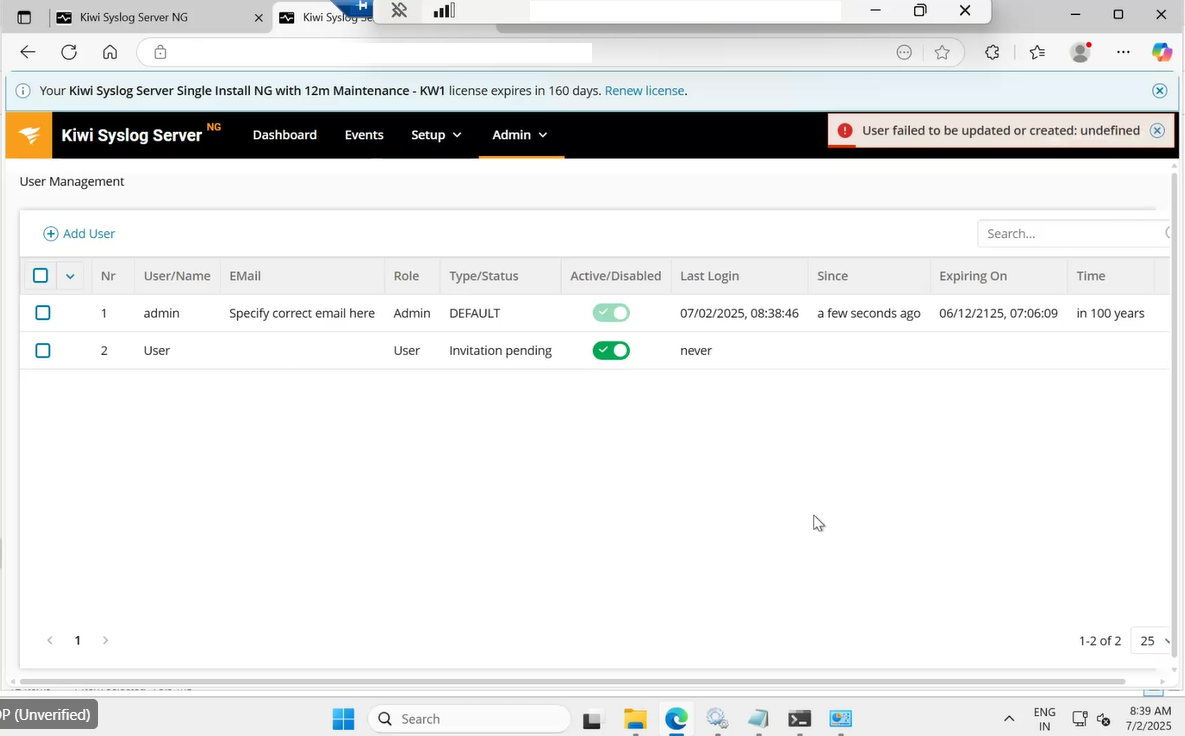Launch Notepad from the taskbar
Viewport: 1185px width, 736px height.
click(x=757, y=719)
